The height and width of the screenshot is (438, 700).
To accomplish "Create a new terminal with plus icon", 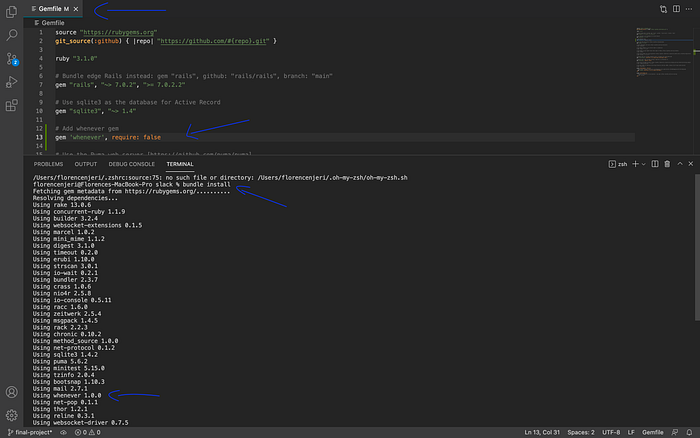I will 635,164.
